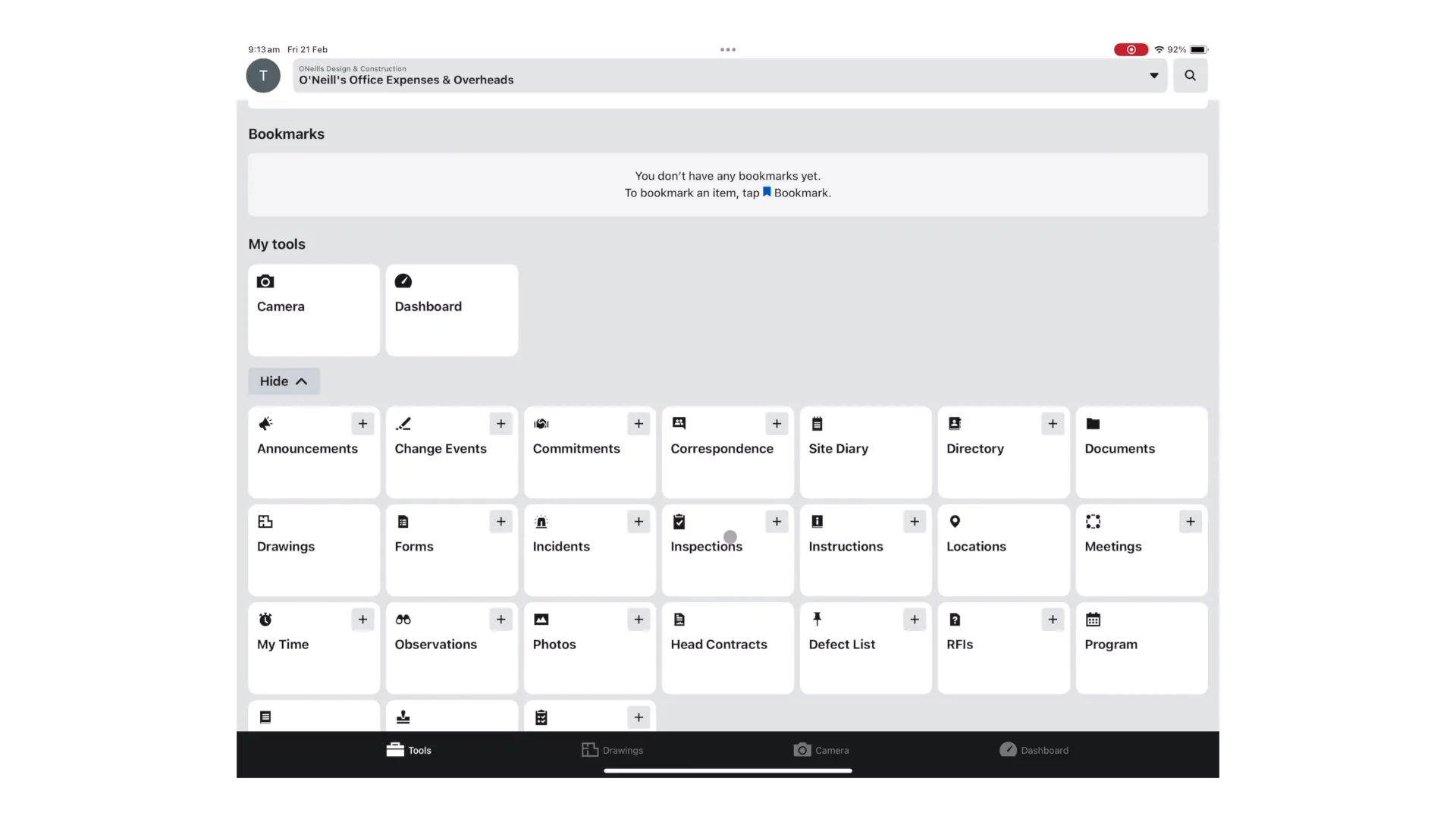
Task: Open the Change Events tool
Action: tap(451, 453)
